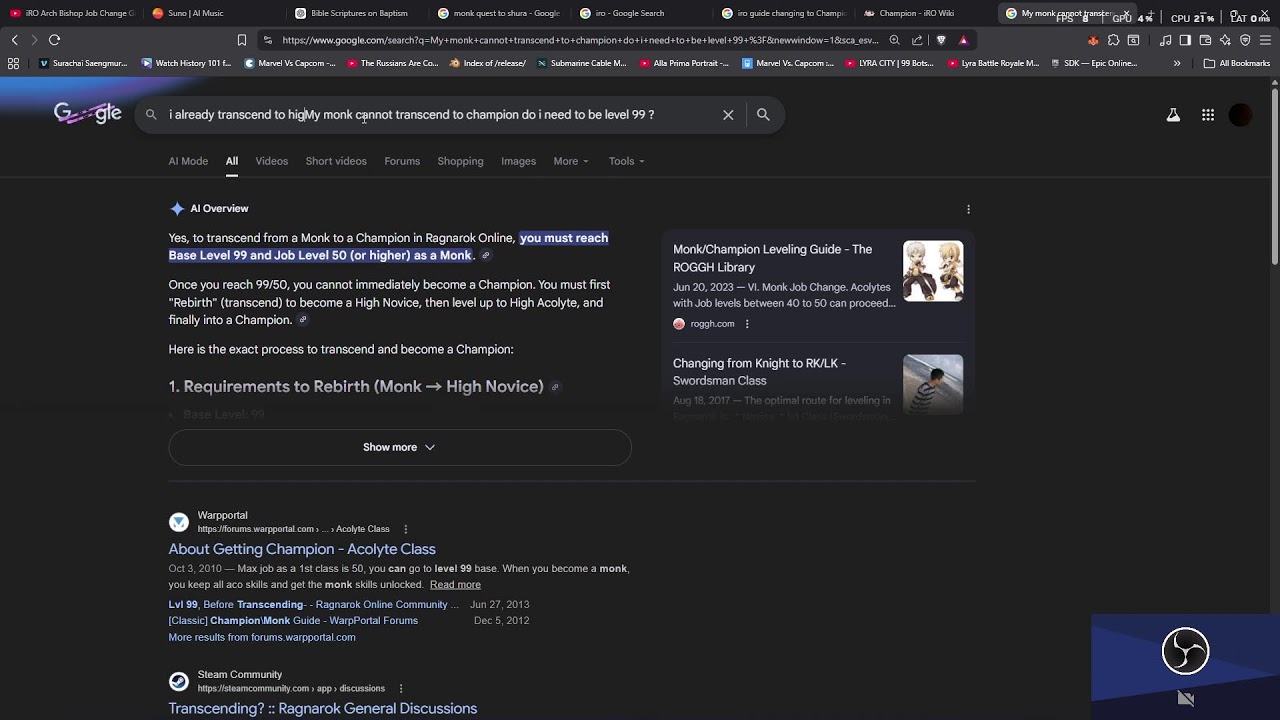1280x720 pixels.
Task: Open the browser main hamburger menu
Action: (x=1265, y=40)
